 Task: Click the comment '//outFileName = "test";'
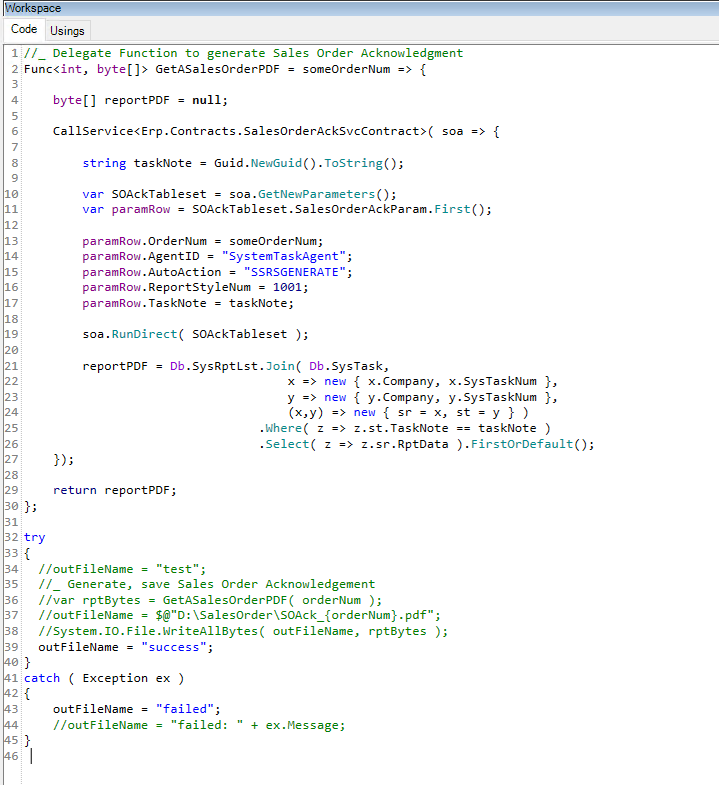(122, 569)
